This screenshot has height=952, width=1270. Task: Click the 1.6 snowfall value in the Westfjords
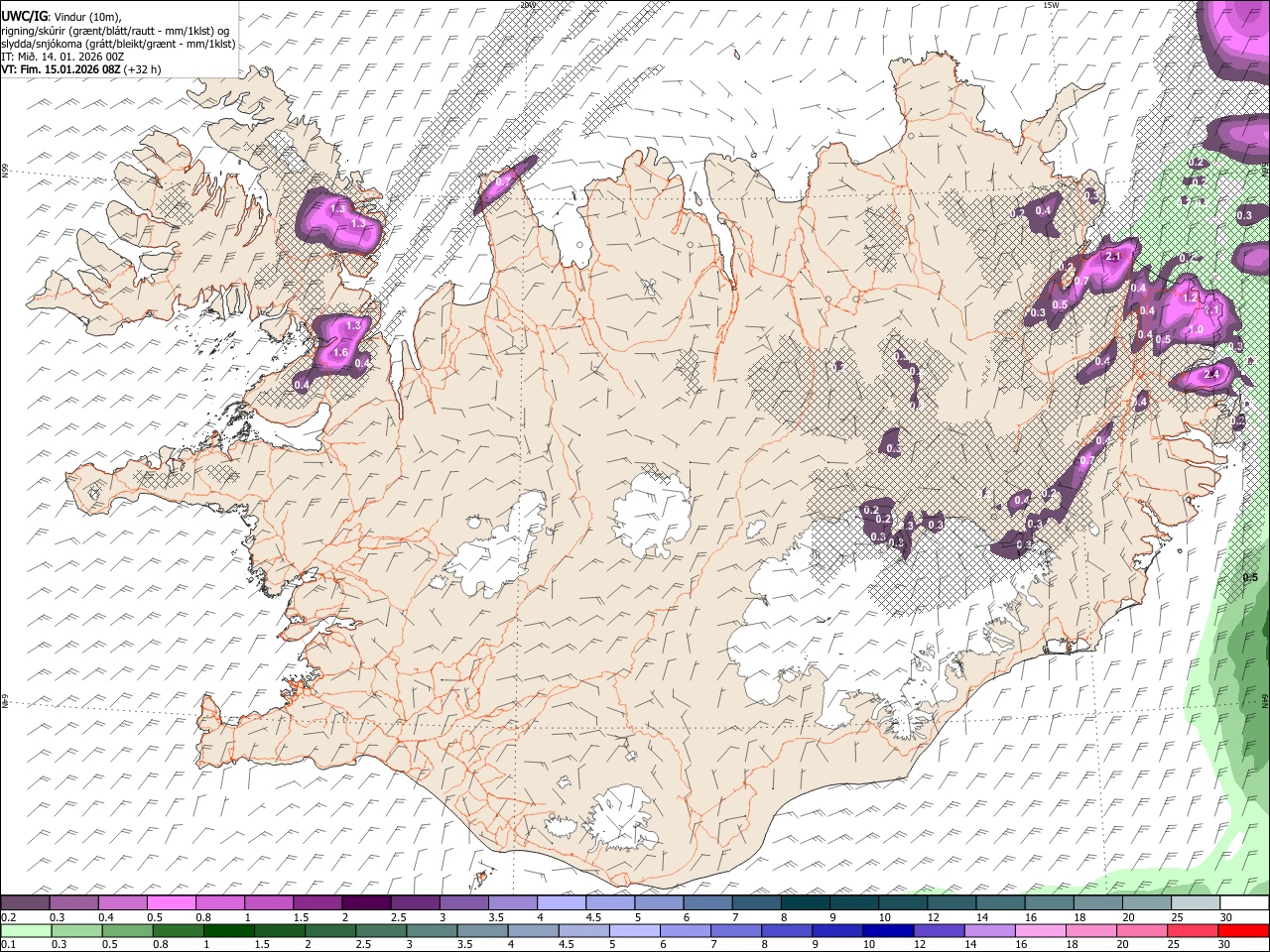click(x=340, y=352)
